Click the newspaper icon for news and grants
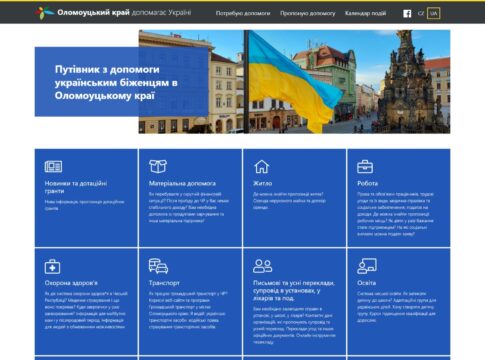 pyautogui.click(x=53, y=166)
